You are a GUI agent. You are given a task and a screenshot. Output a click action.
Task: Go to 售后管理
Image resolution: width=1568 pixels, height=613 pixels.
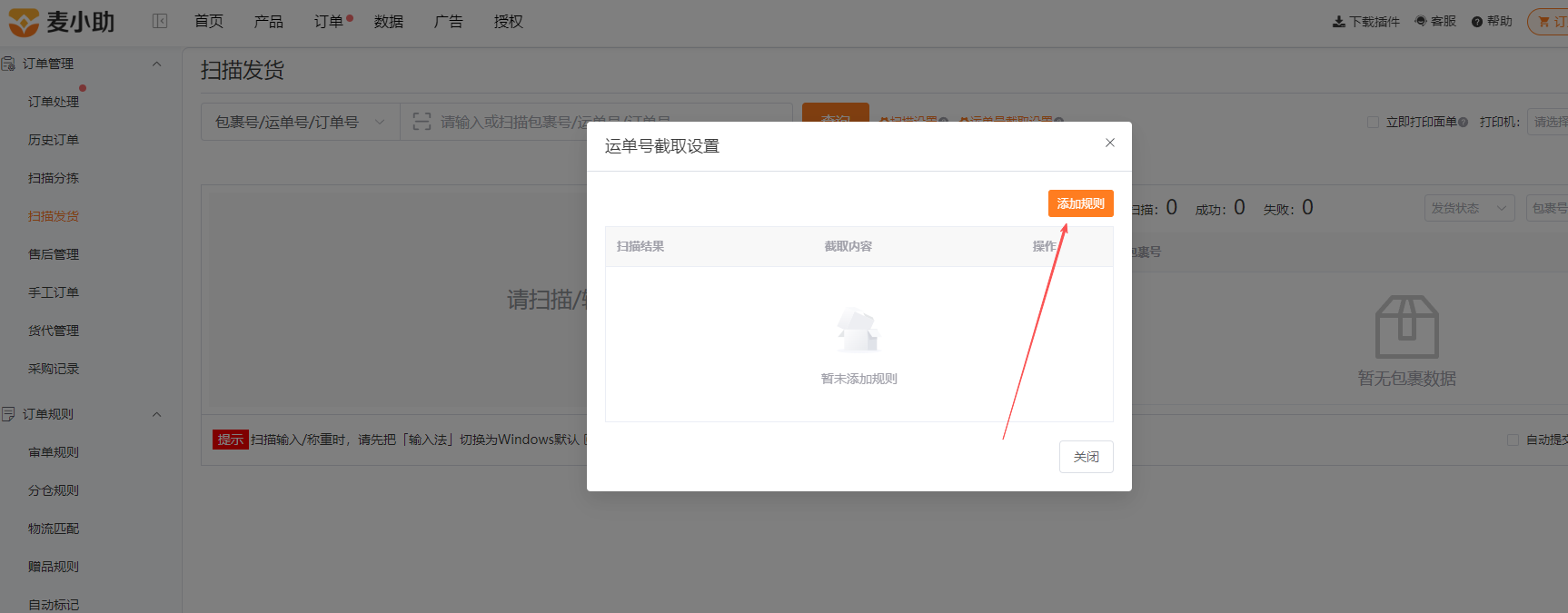54,254
